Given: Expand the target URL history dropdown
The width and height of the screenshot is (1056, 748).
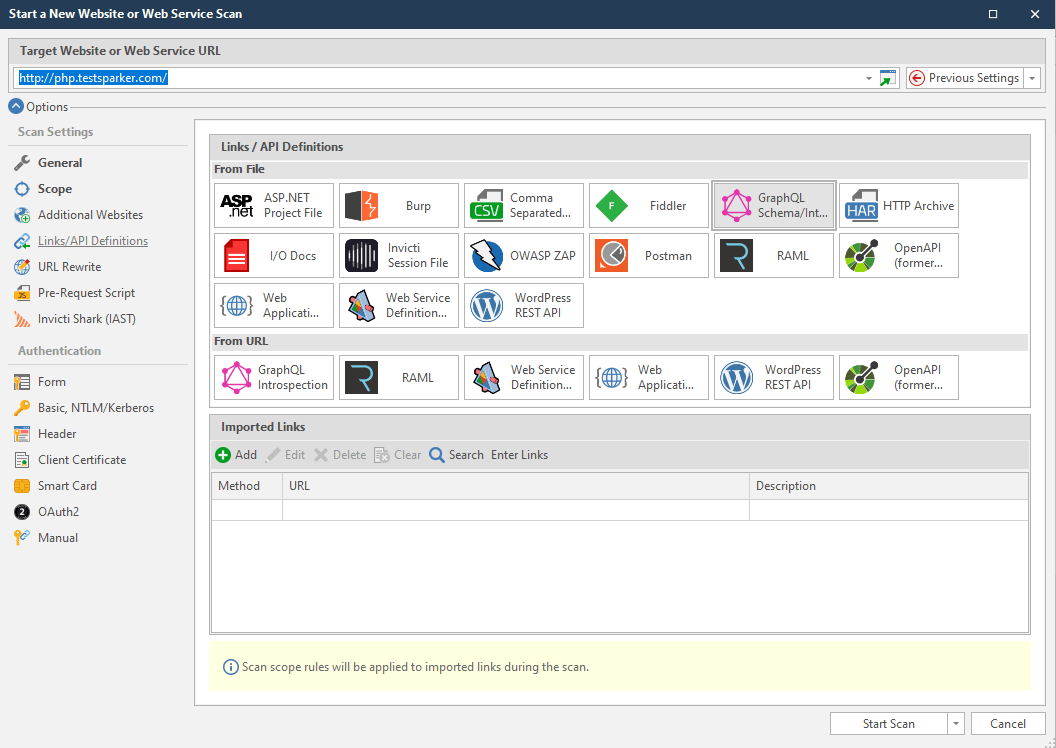Looking at the screenshot, I should click(867, 77).
